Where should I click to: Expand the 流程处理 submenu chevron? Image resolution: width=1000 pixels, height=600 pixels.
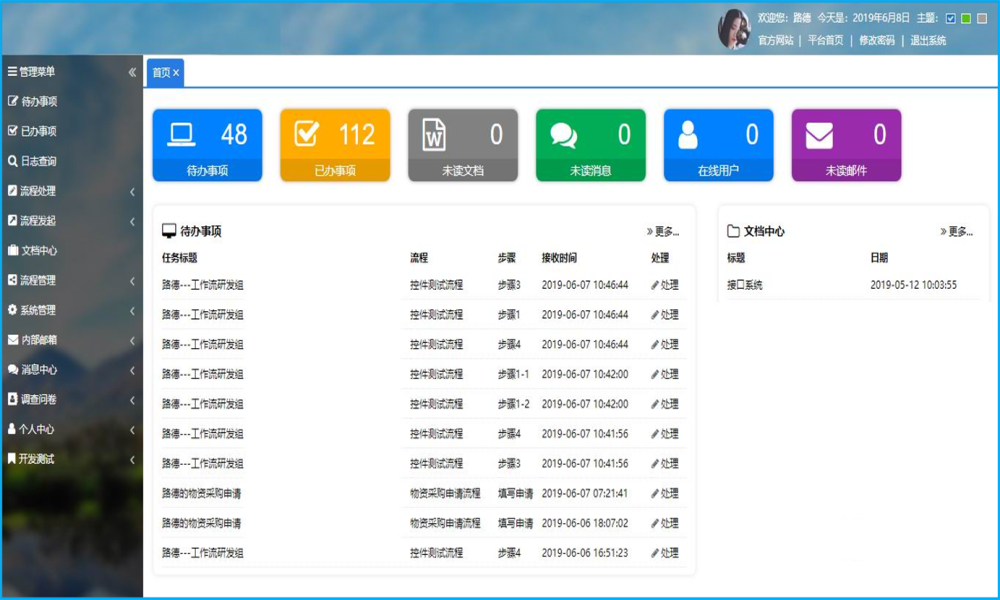132,191
